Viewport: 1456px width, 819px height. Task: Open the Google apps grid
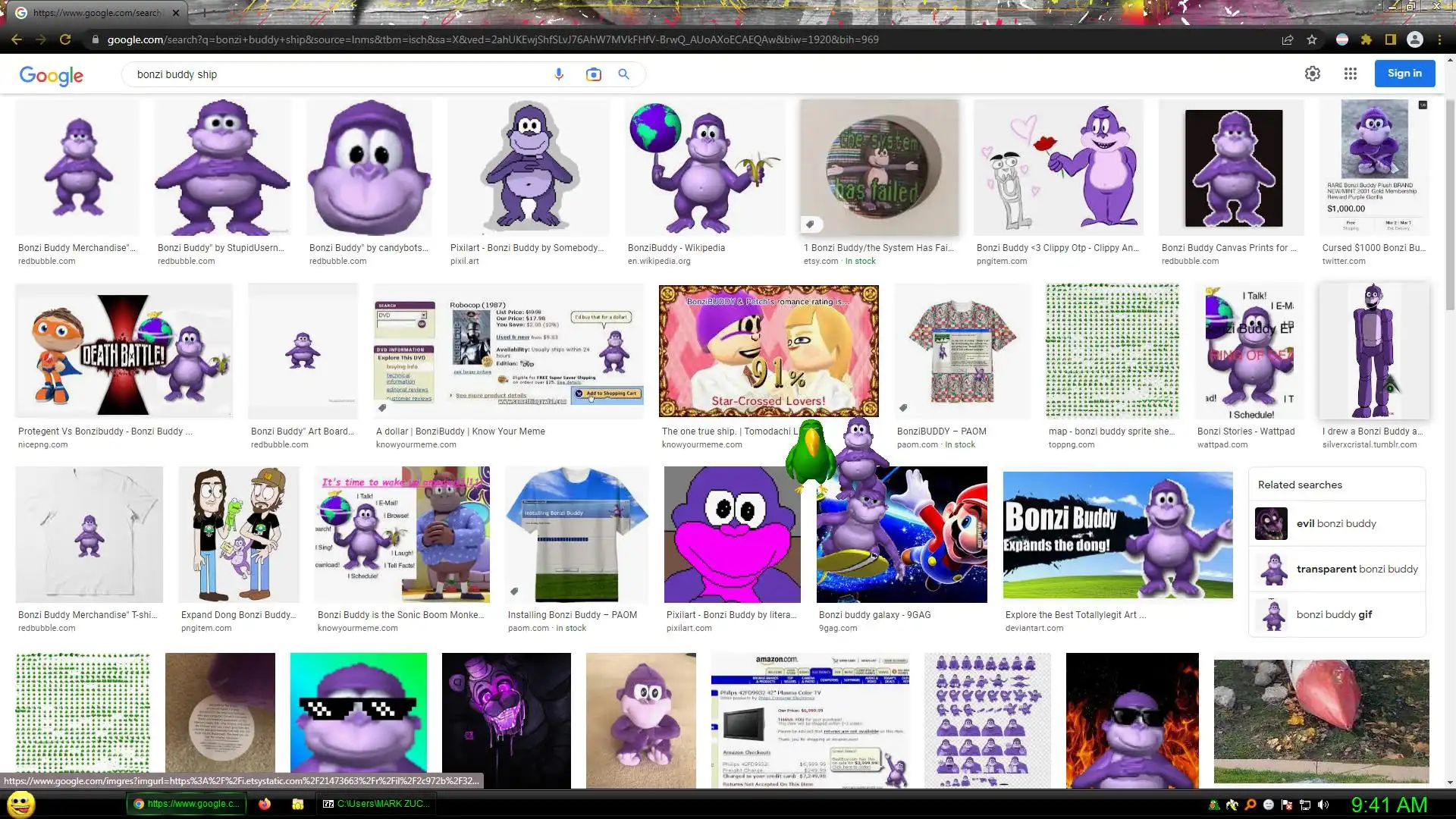click(x=1351, y=74)
